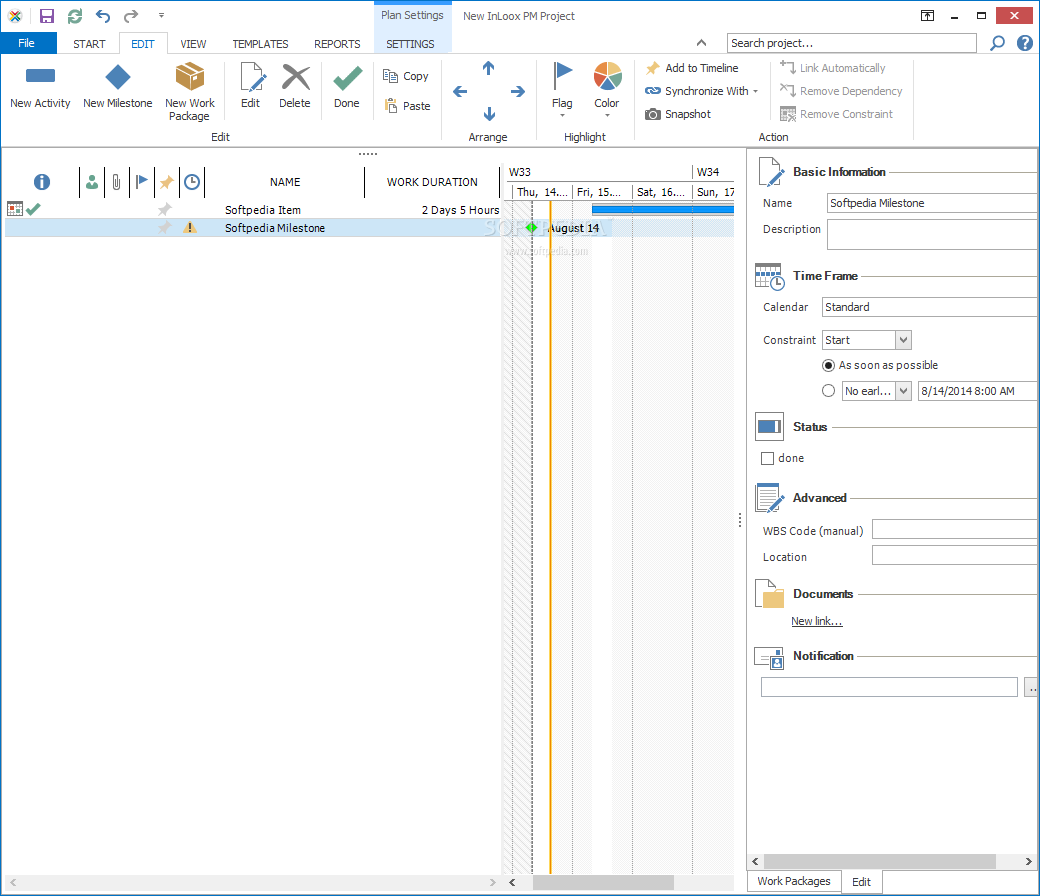Click the constraint date 8/14/2014 field

pyautogui.click(x=978, y=391)
